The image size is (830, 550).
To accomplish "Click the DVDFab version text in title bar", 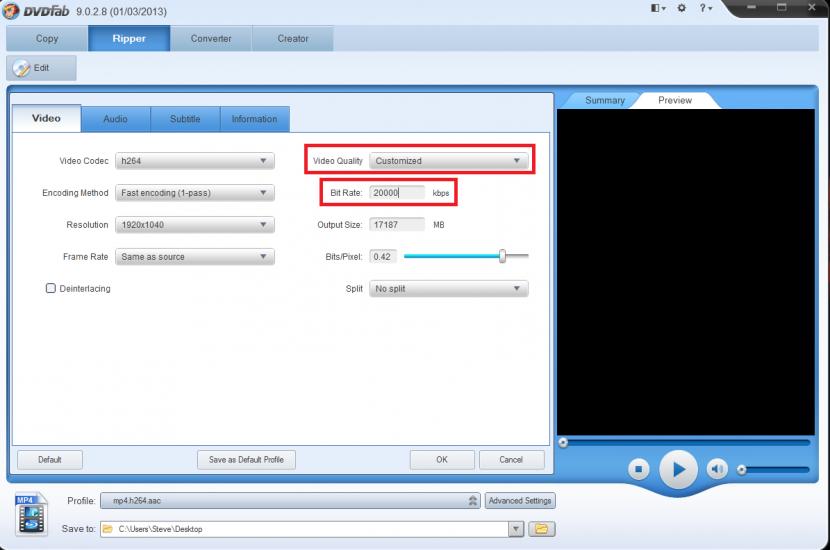I will (x=121, y=12).
